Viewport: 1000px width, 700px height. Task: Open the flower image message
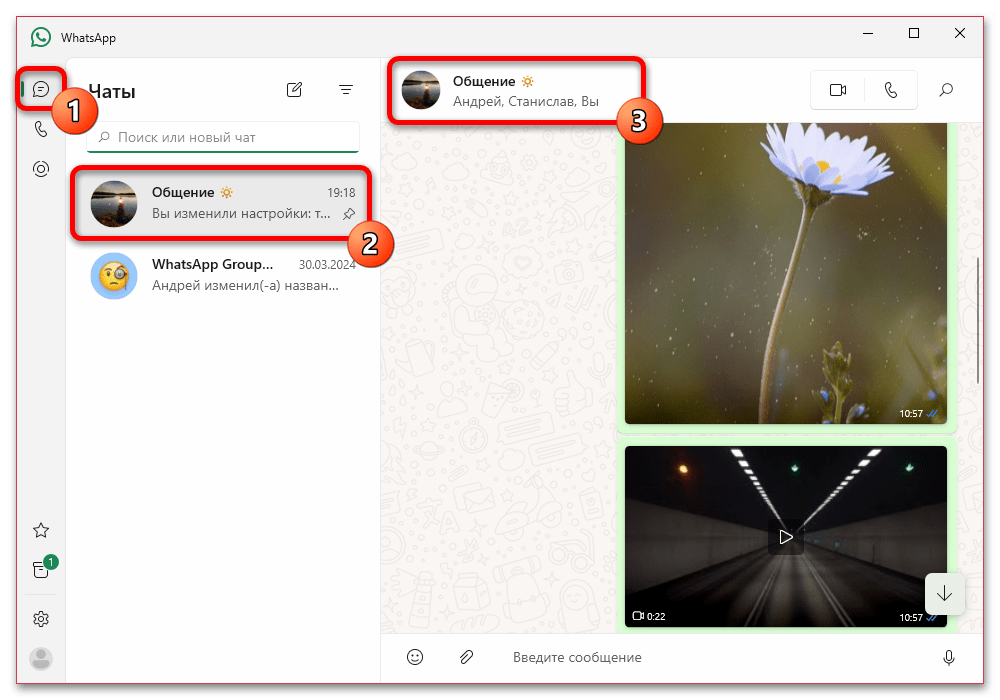point(786,273)
